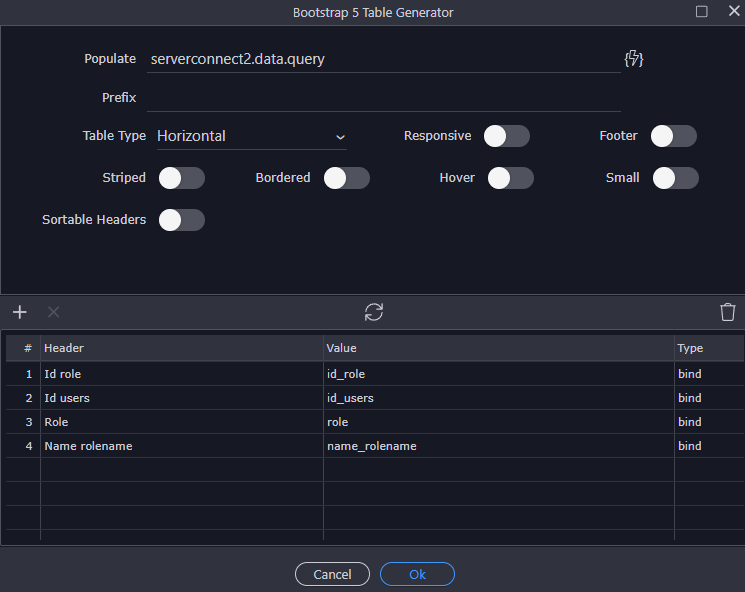The height and width of the screenshot is (592, 745).
Task: Select the 'Name rolename' header cell
Action: tap(181, 446)
